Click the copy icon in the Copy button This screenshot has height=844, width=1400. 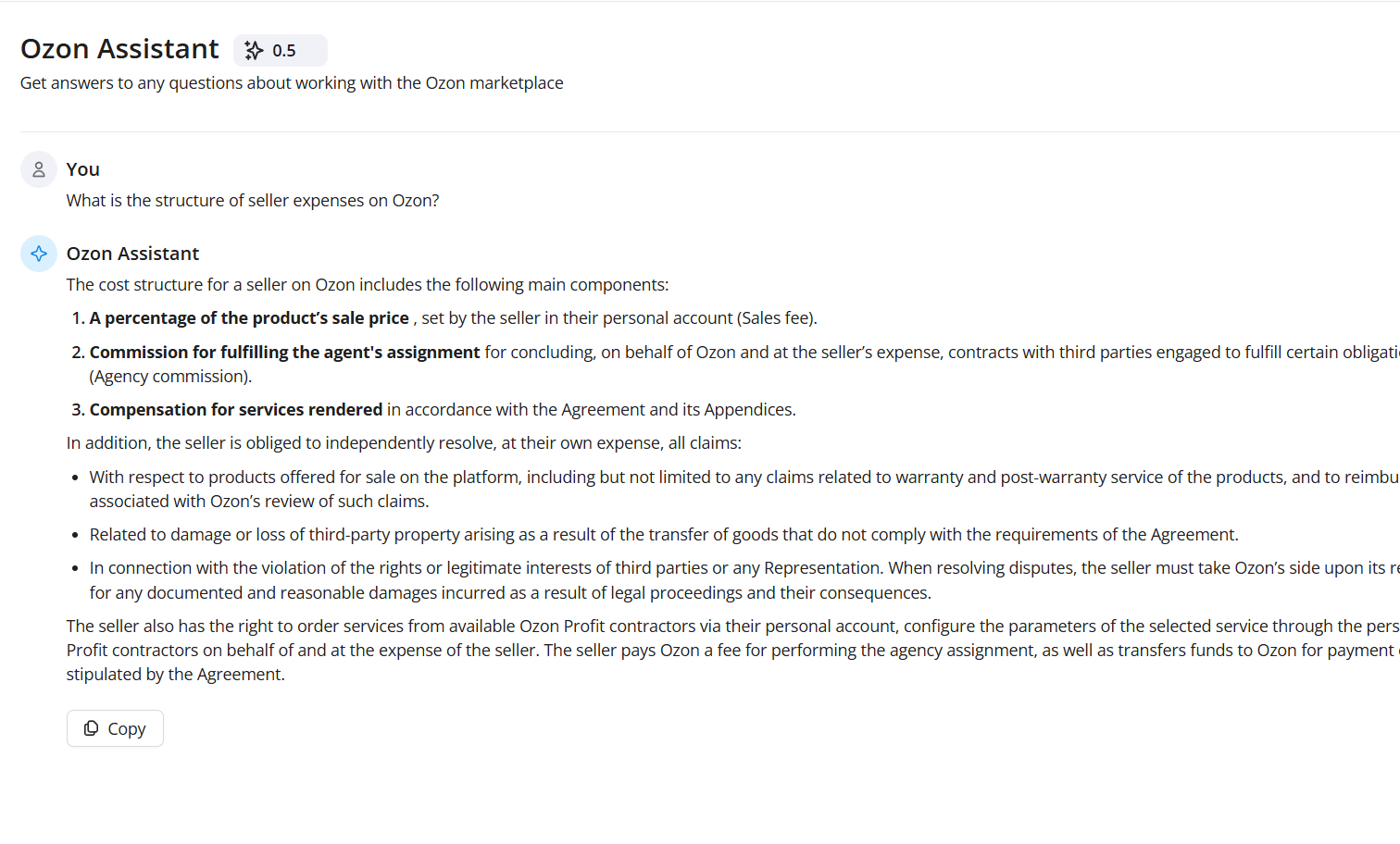tap(91, 728)
